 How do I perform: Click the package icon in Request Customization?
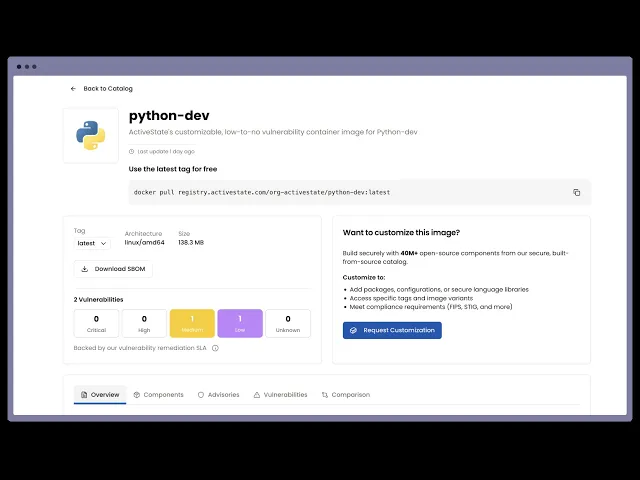353,330
